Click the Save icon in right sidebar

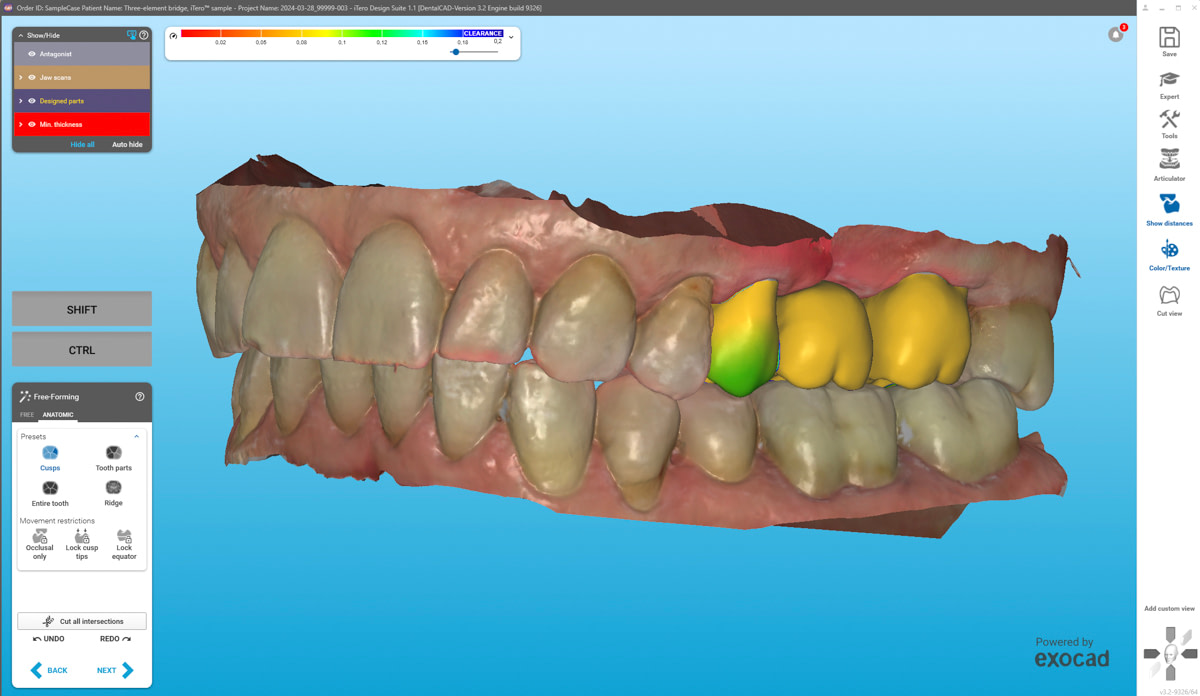(1169, 40)
